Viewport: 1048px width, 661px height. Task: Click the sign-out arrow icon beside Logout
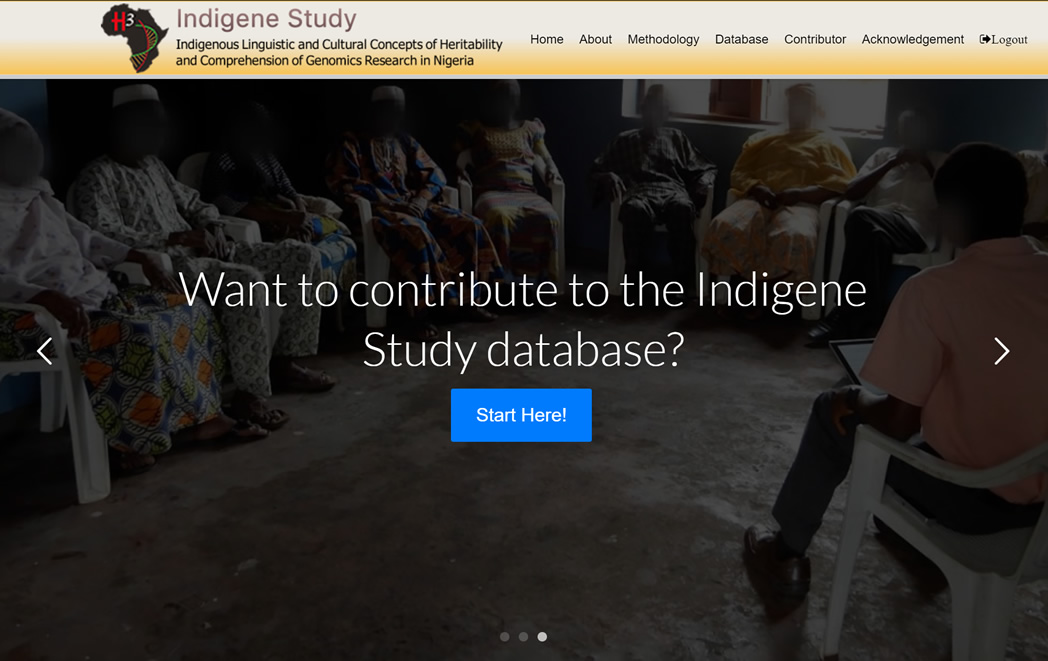pyautogui.click(x=985, y=40)
